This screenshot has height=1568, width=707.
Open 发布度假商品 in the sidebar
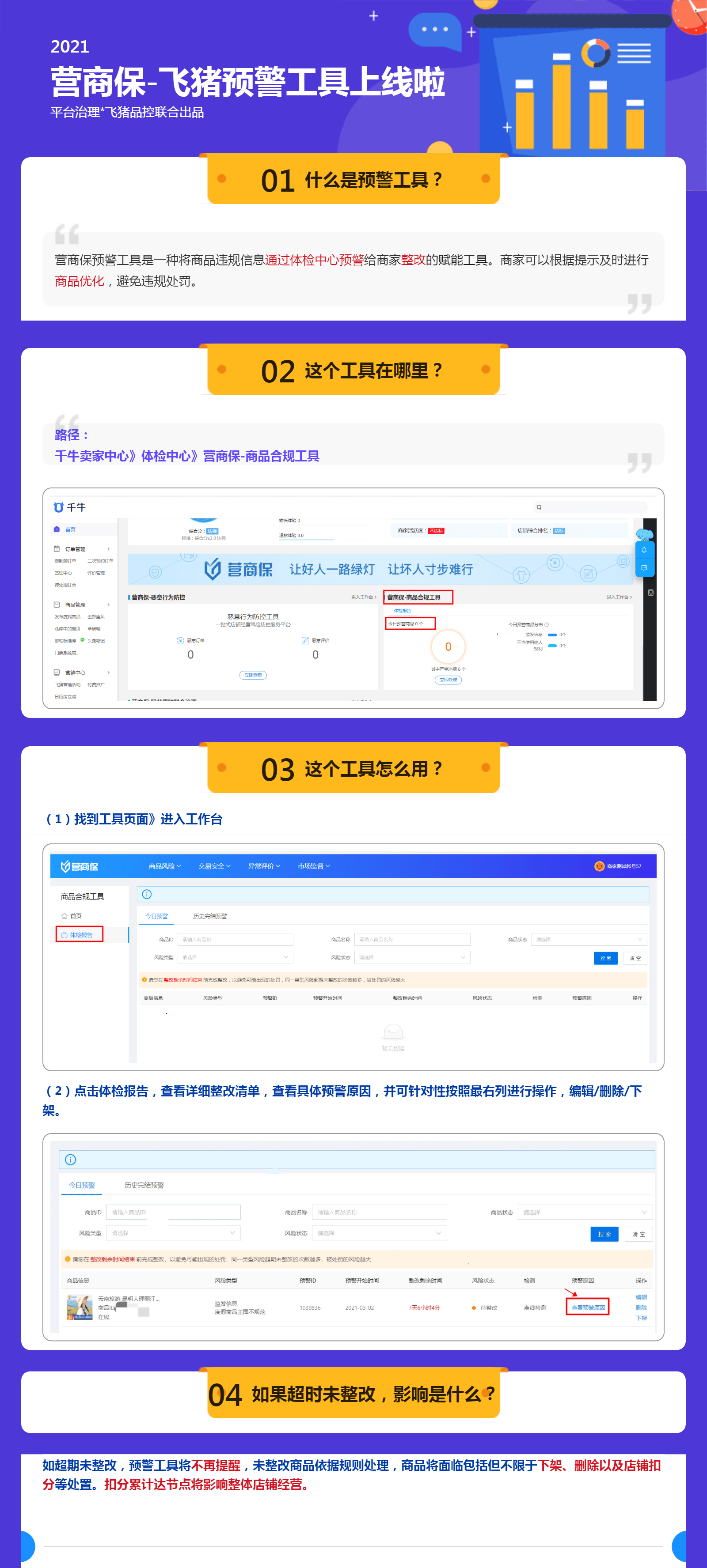click(67, 616)
